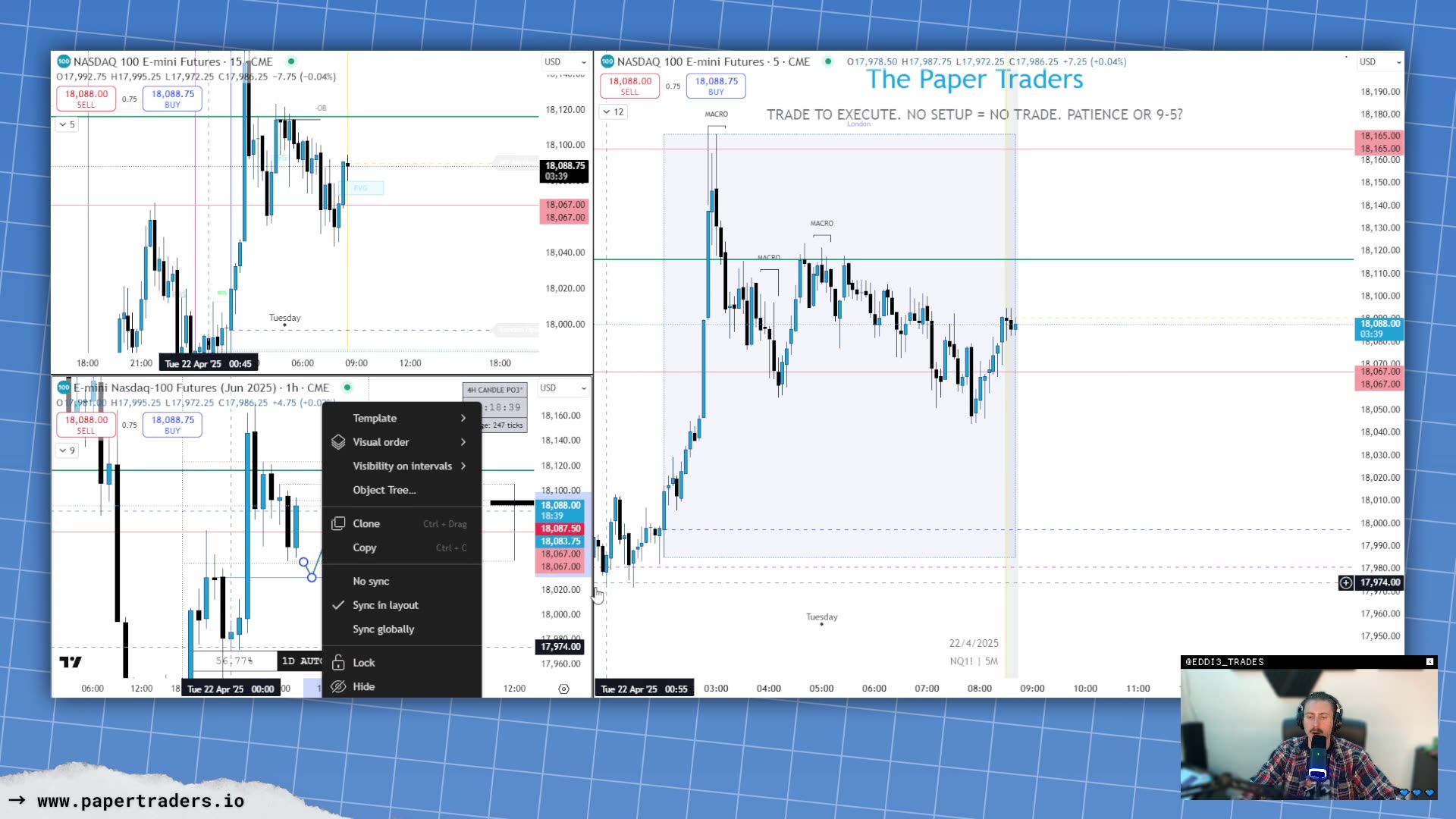Click the MACRO label above the tallest candle

pos(716,115)
